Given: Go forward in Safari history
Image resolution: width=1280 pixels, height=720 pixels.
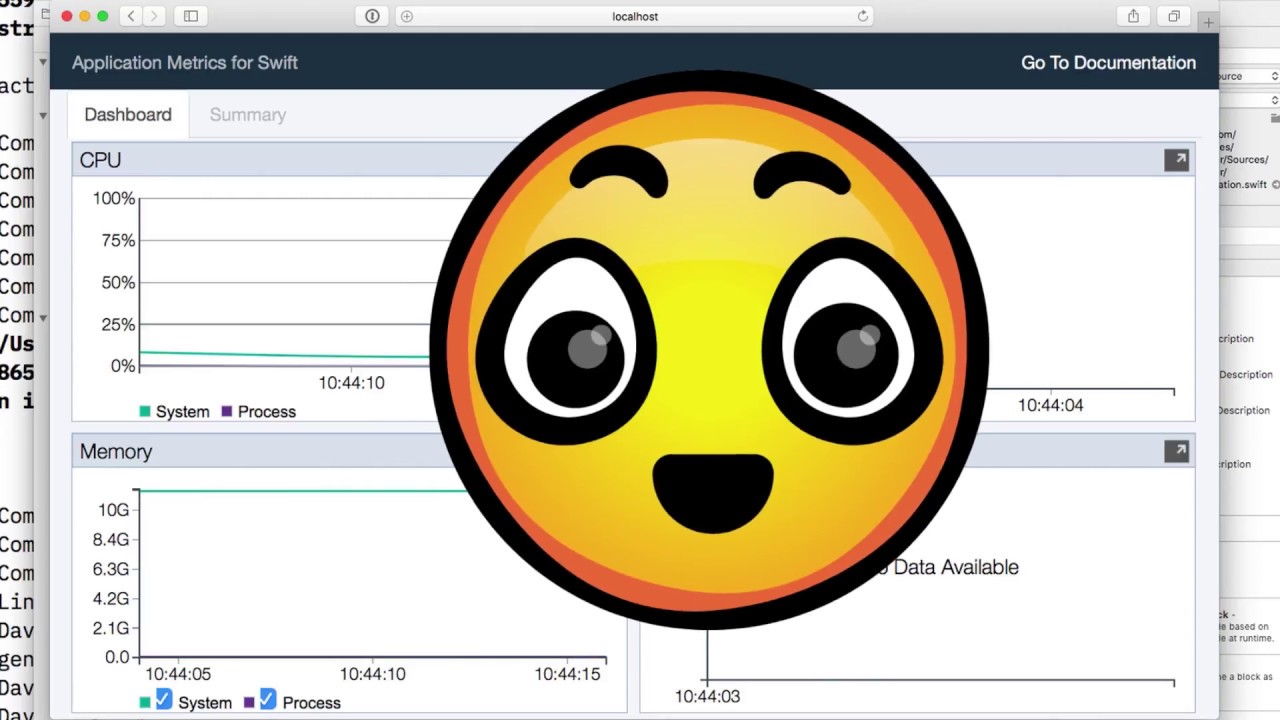Looking at the screenshot, I should click(x=154, y=16).
